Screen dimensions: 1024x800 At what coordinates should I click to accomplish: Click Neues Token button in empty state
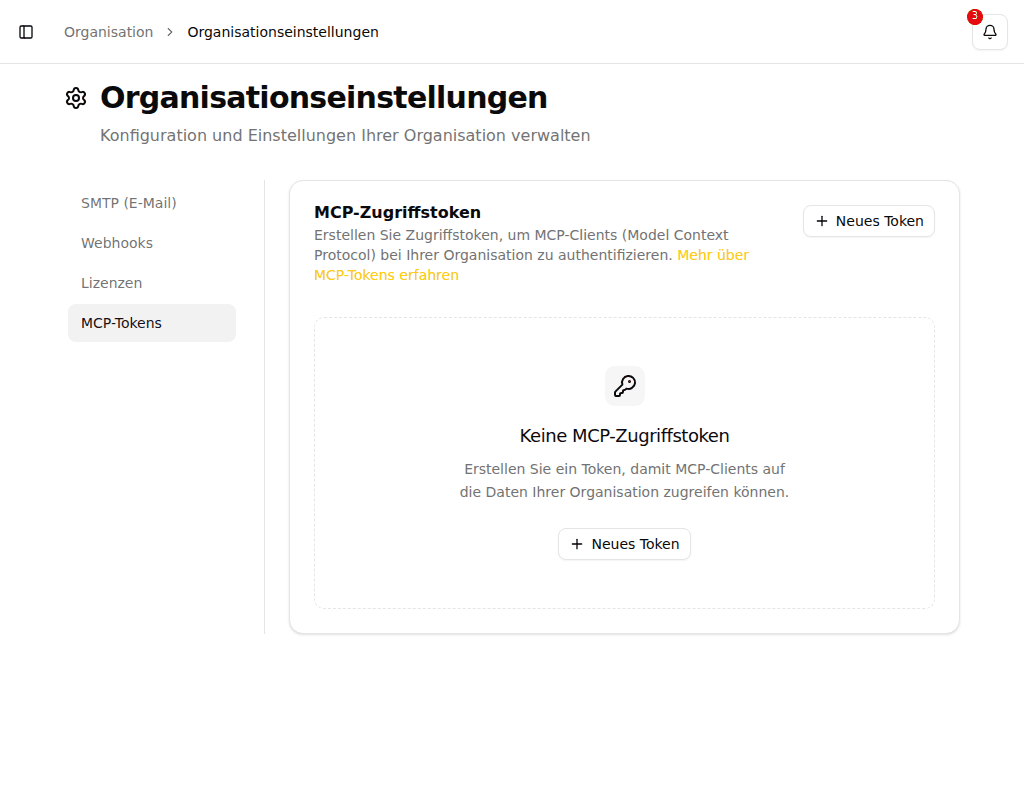point(624,544)
